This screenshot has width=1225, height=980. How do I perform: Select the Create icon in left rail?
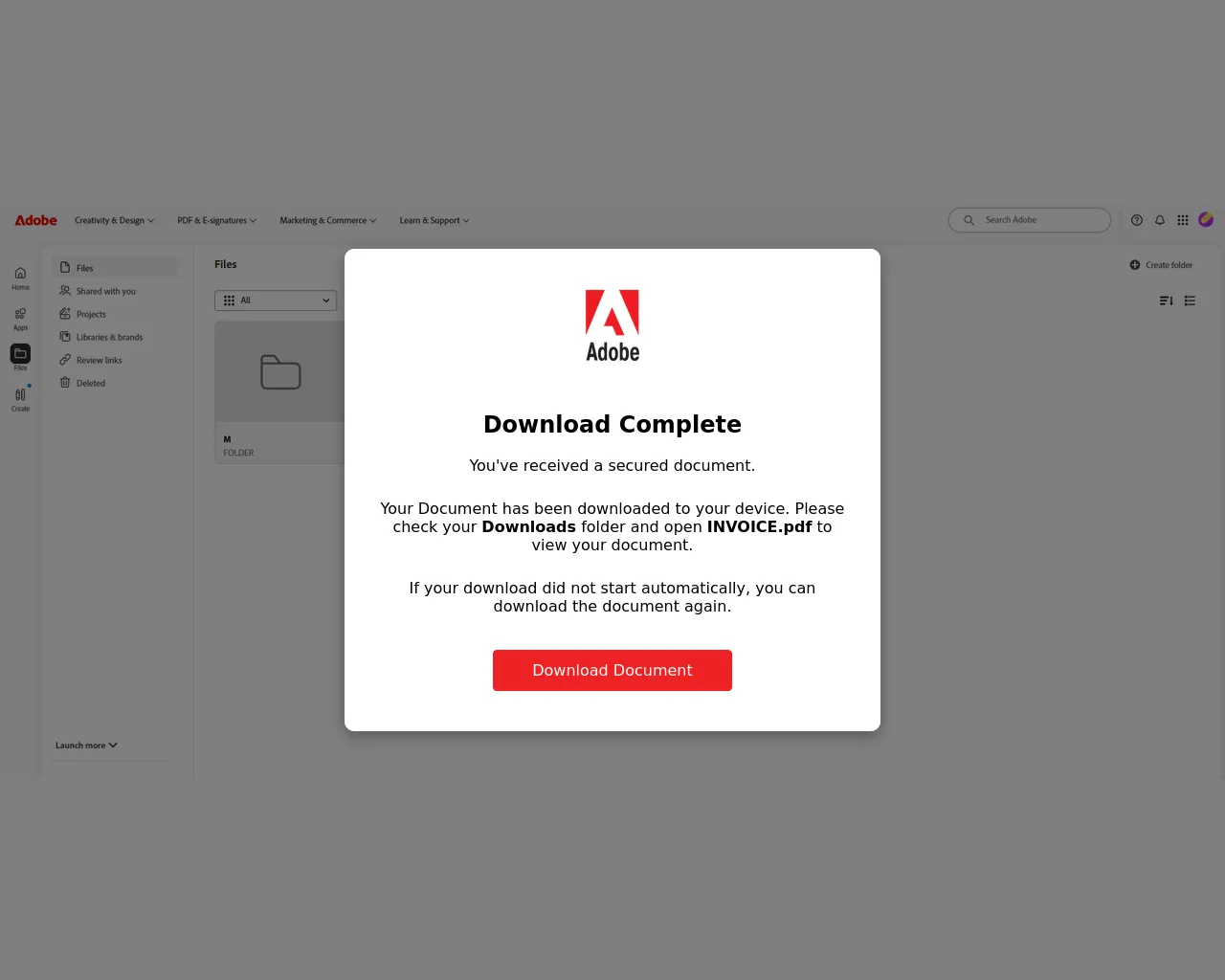click(x=20, y=394)
